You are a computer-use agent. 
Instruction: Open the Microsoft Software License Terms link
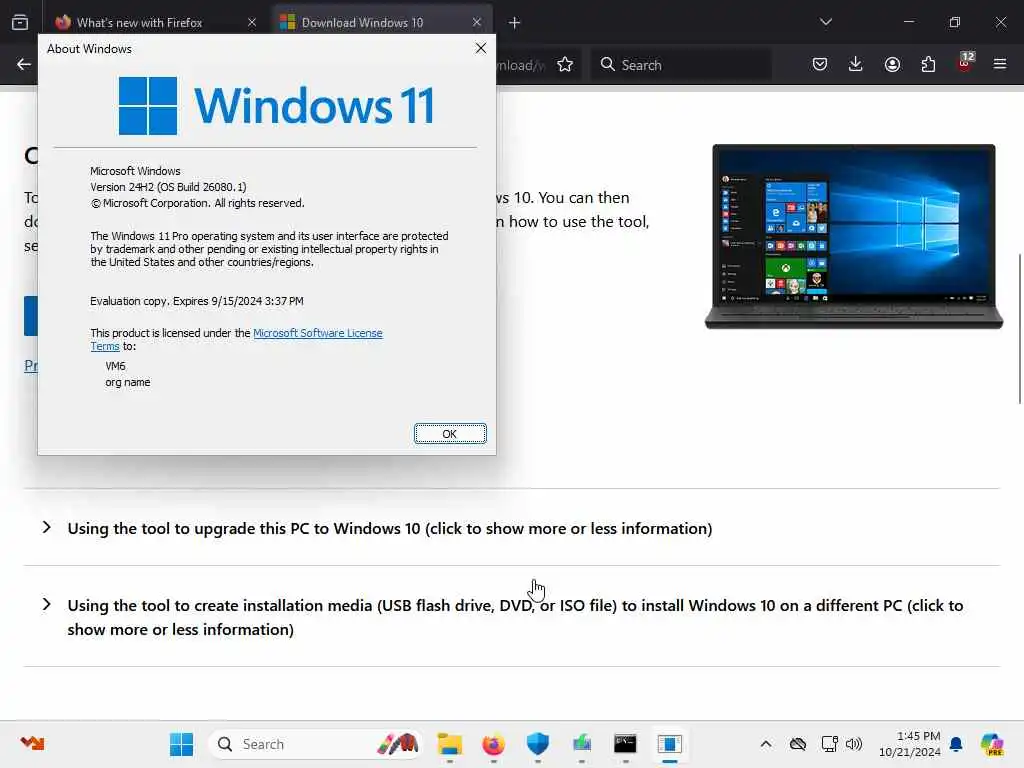click(x=317, y=333)
